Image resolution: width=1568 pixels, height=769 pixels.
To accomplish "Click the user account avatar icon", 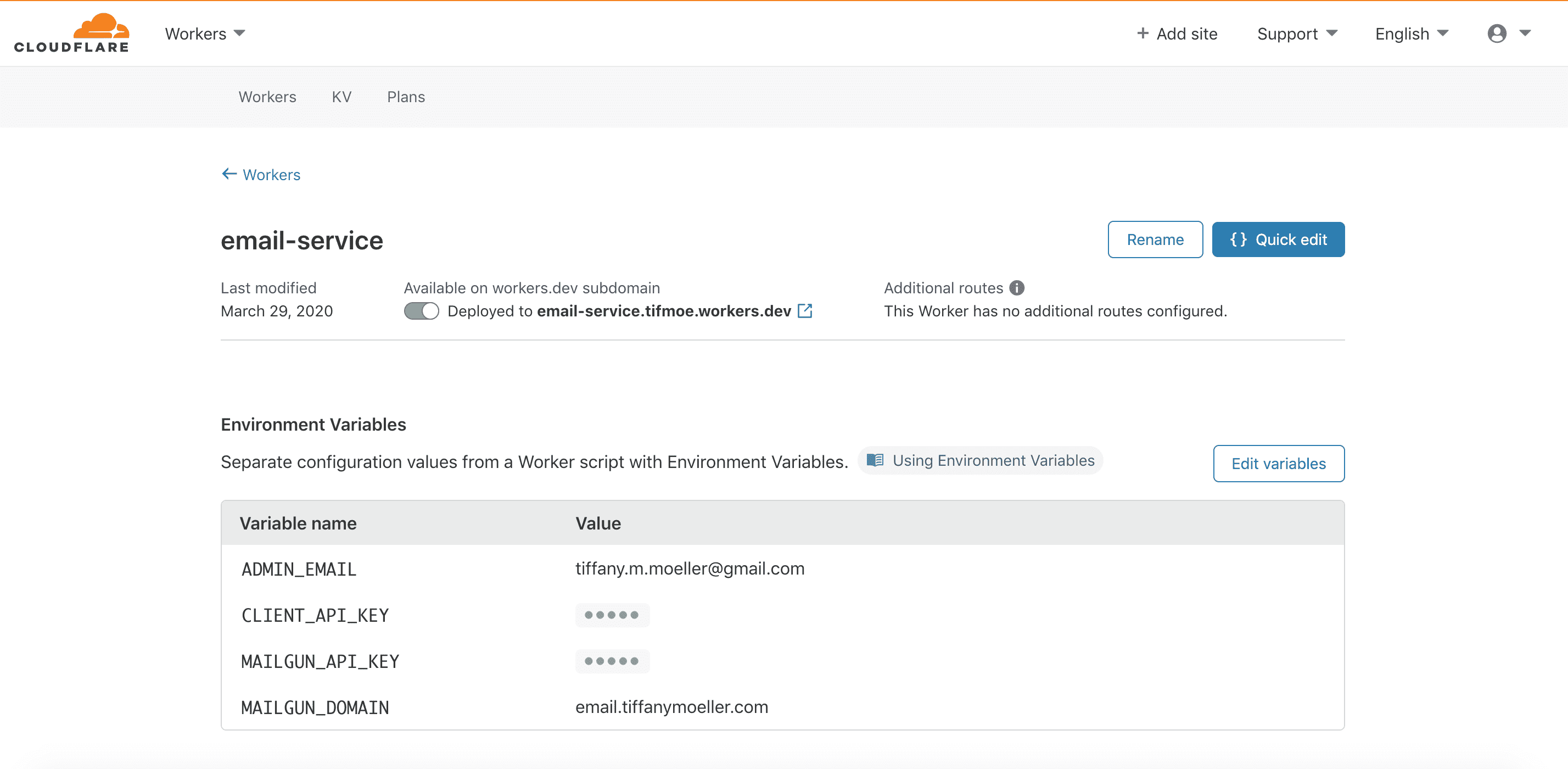I will point(1497,33).
